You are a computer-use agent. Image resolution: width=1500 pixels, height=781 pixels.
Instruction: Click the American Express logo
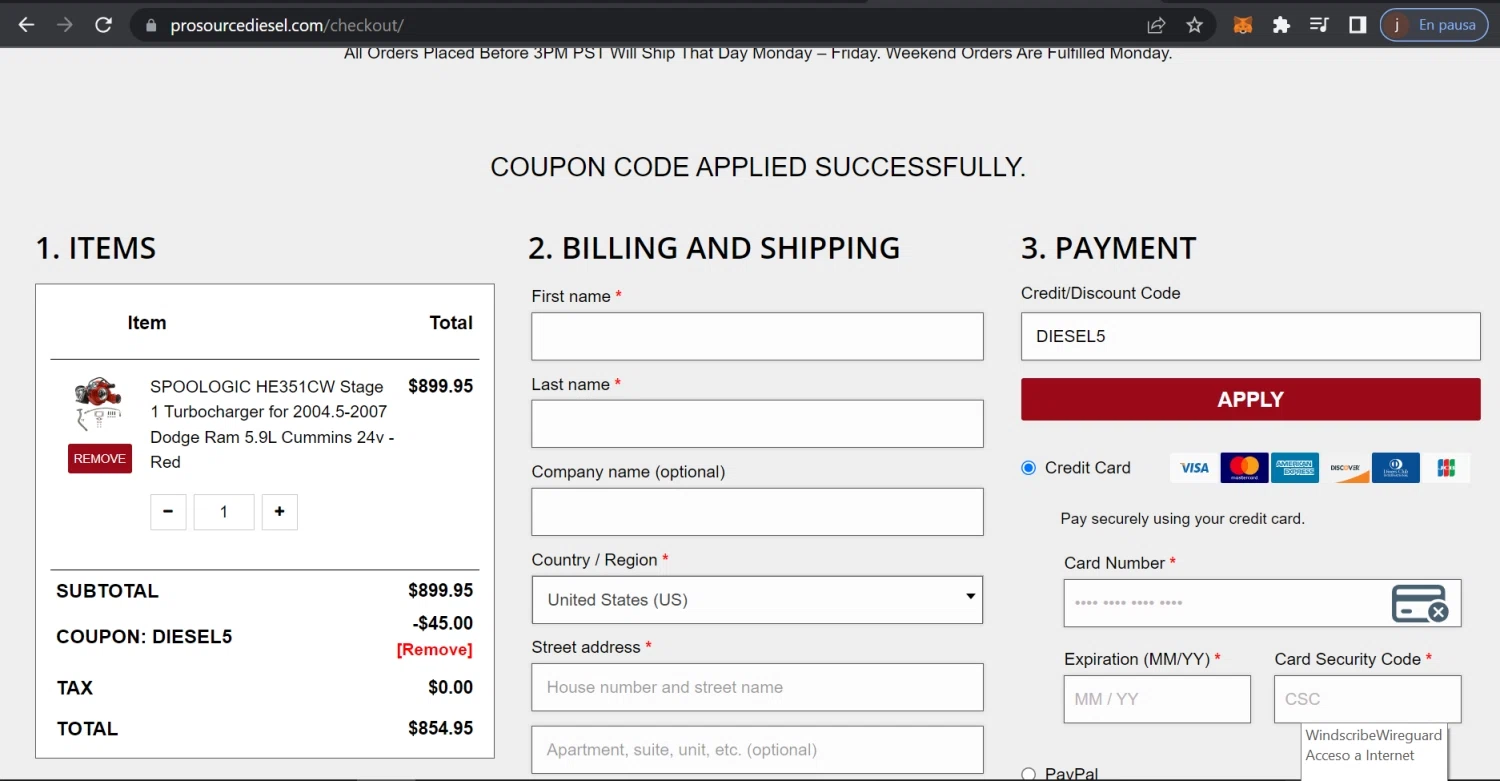(1295, 468)
